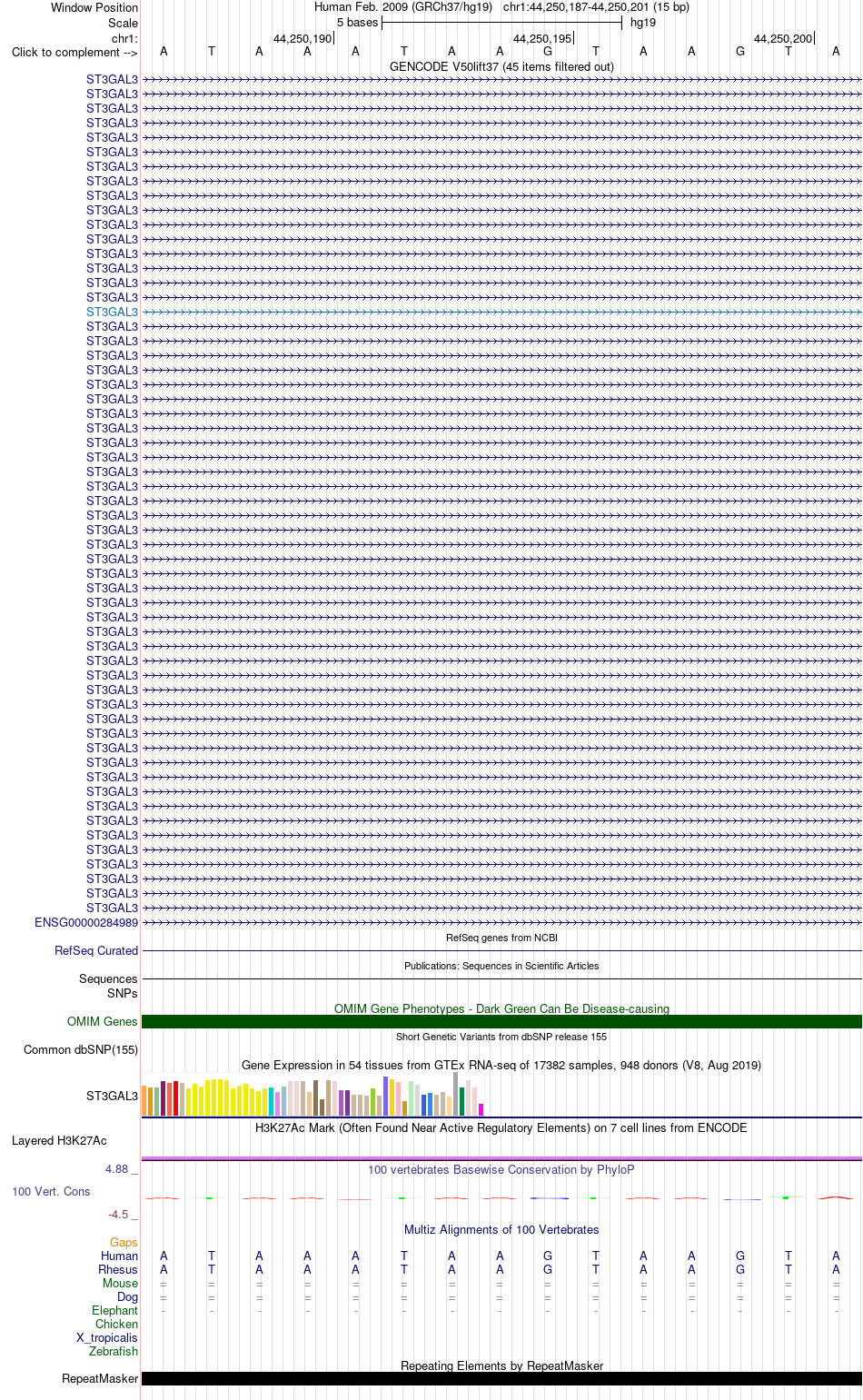
Task: Select the Window Position label
Action: [94, 7]
